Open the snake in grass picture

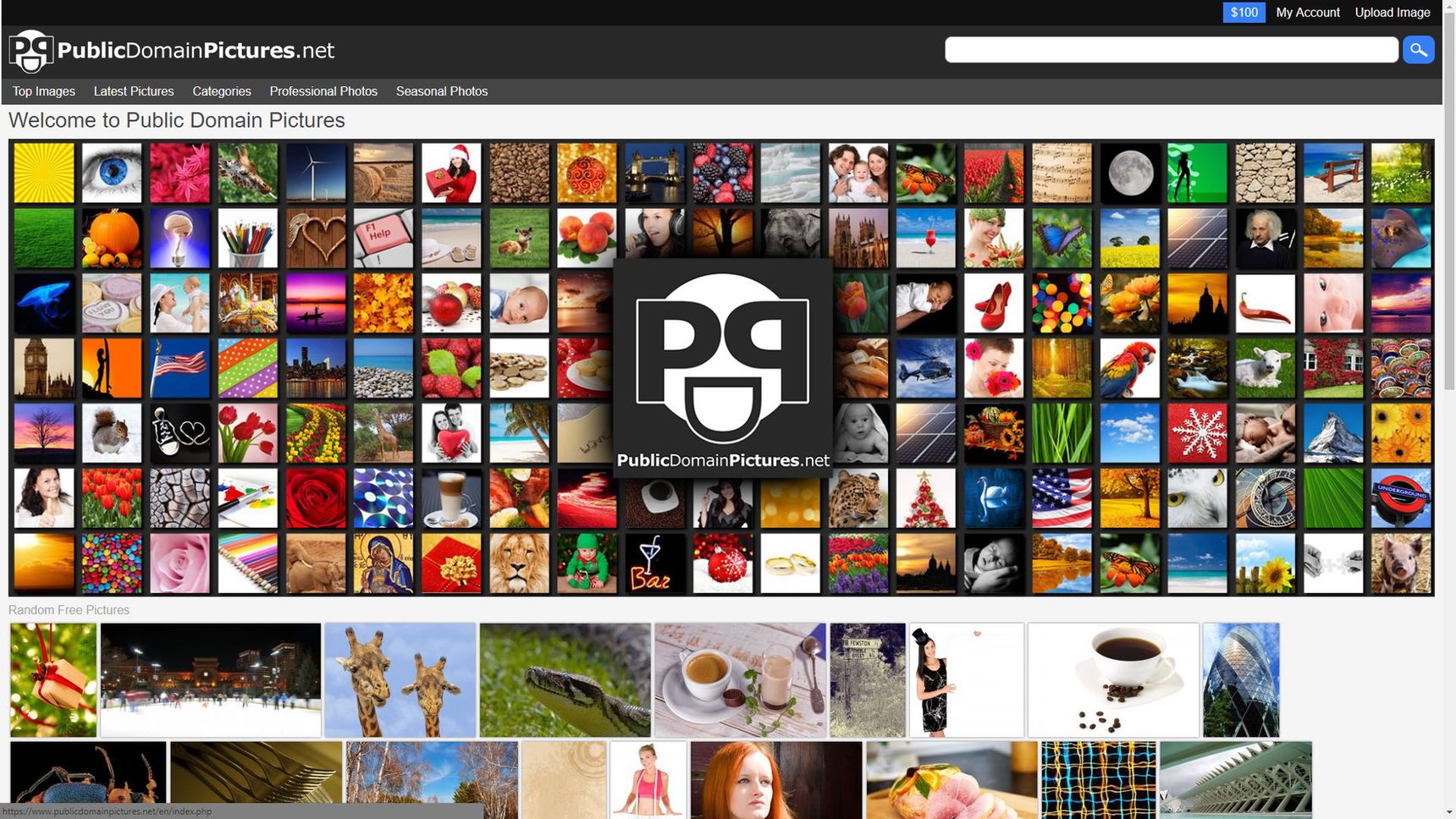tap(565, 680)
